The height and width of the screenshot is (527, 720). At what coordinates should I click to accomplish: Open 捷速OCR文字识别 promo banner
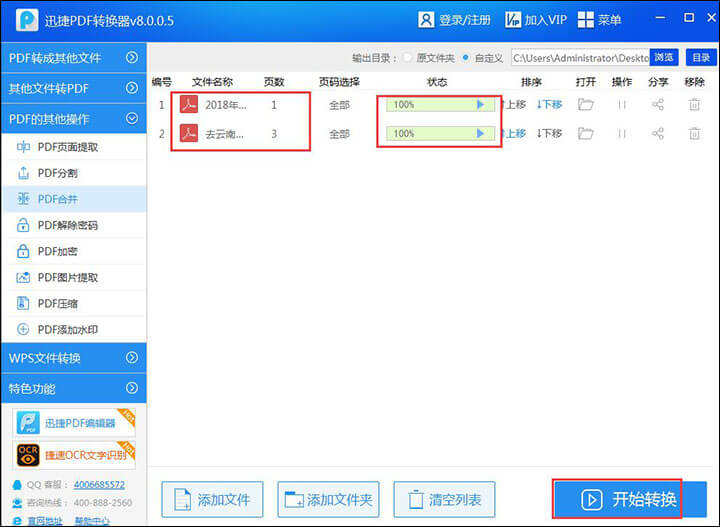(74, 455)
